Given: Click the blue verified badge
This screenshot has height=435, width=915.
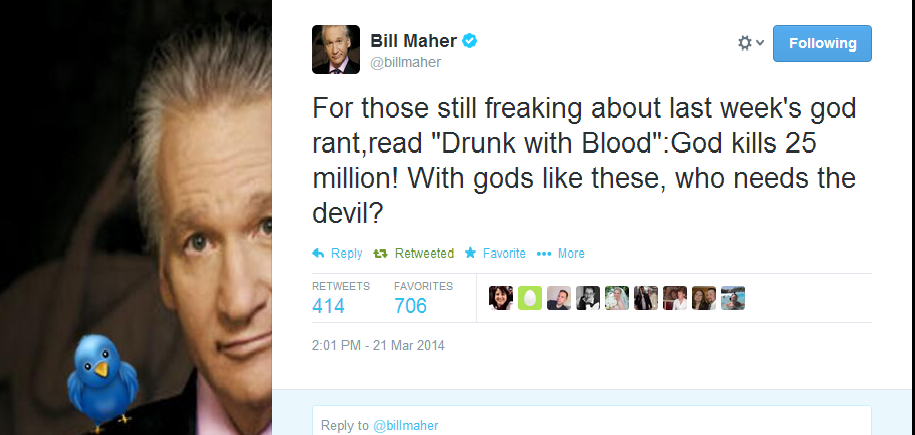Looking at the screenshot, I should pyautogui.click(x=469, y=41).
